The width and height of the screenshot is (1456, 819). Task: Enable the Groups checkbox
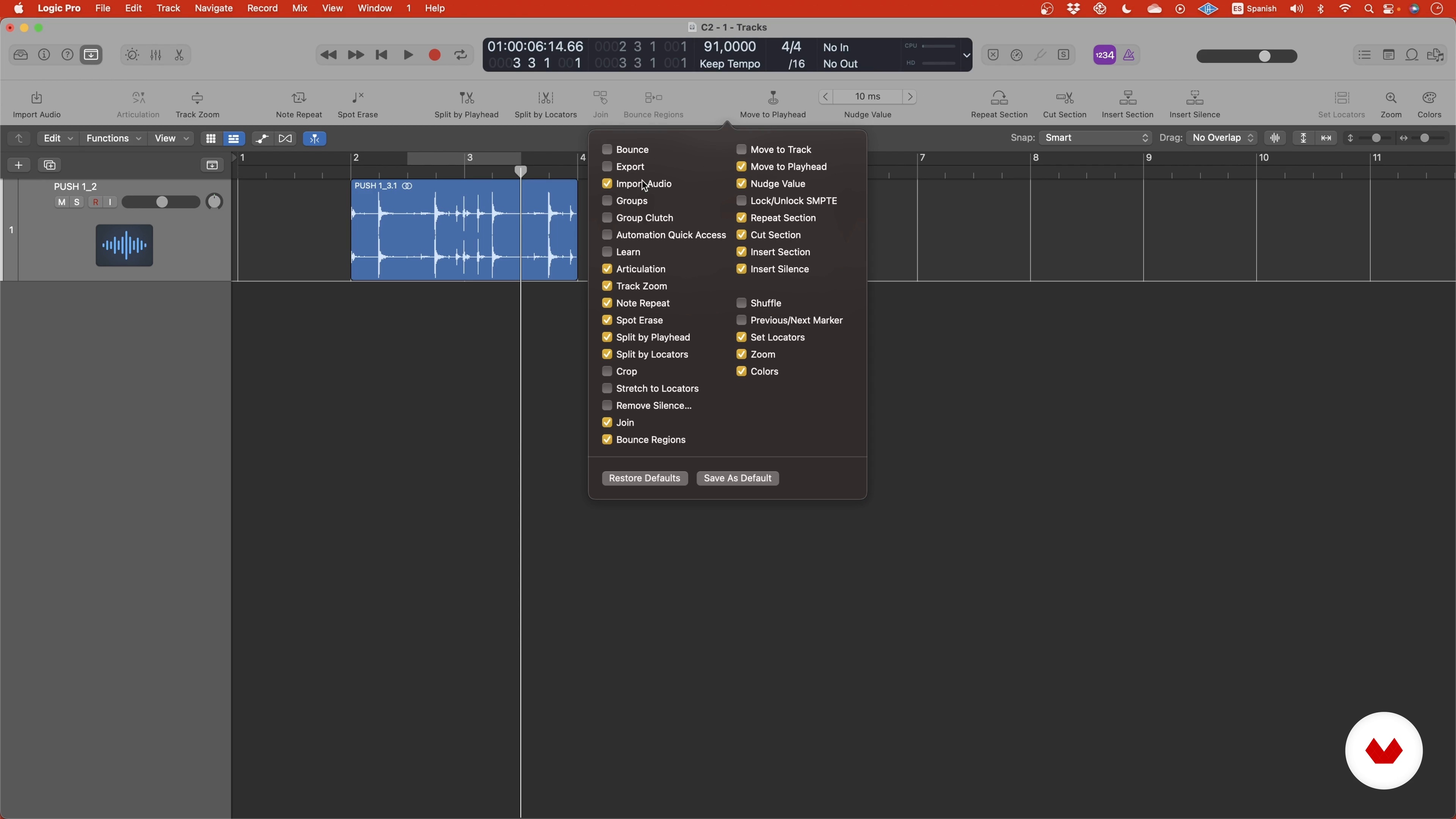pyautogui.click(x=607, y=201)
